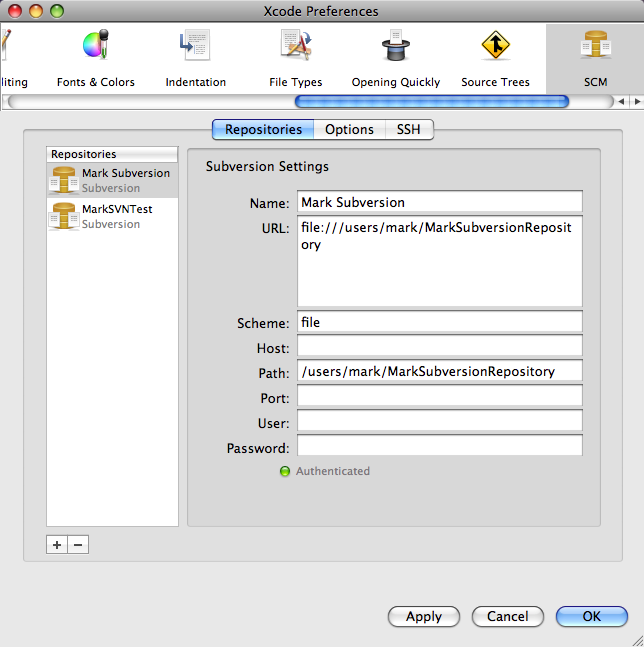Click the Repositories list column header
This screenshot has height=647, width=644.
click(112, 154)
